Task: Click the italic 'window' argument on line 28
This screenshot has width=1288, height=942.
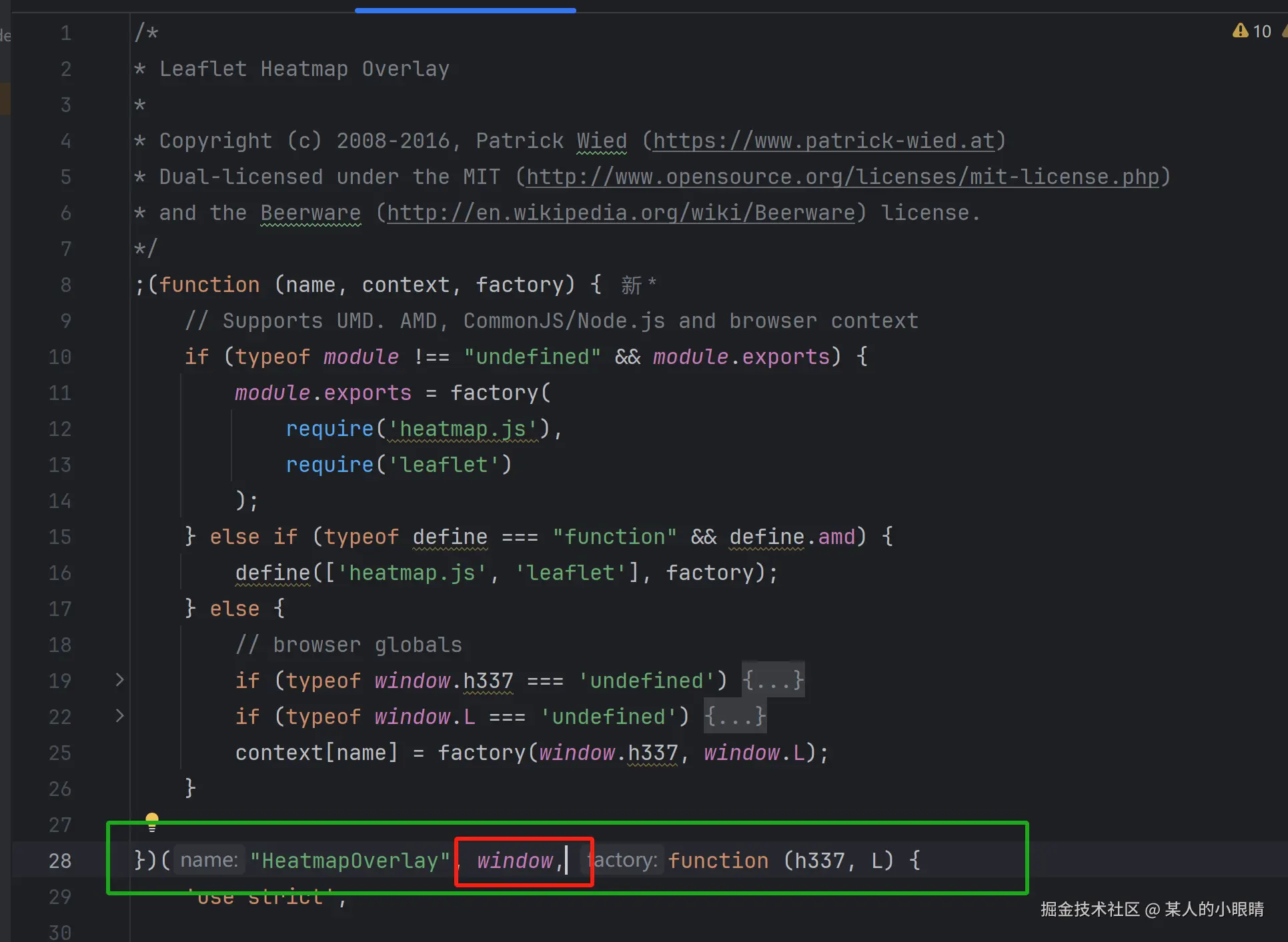Action: click(514, 861)
